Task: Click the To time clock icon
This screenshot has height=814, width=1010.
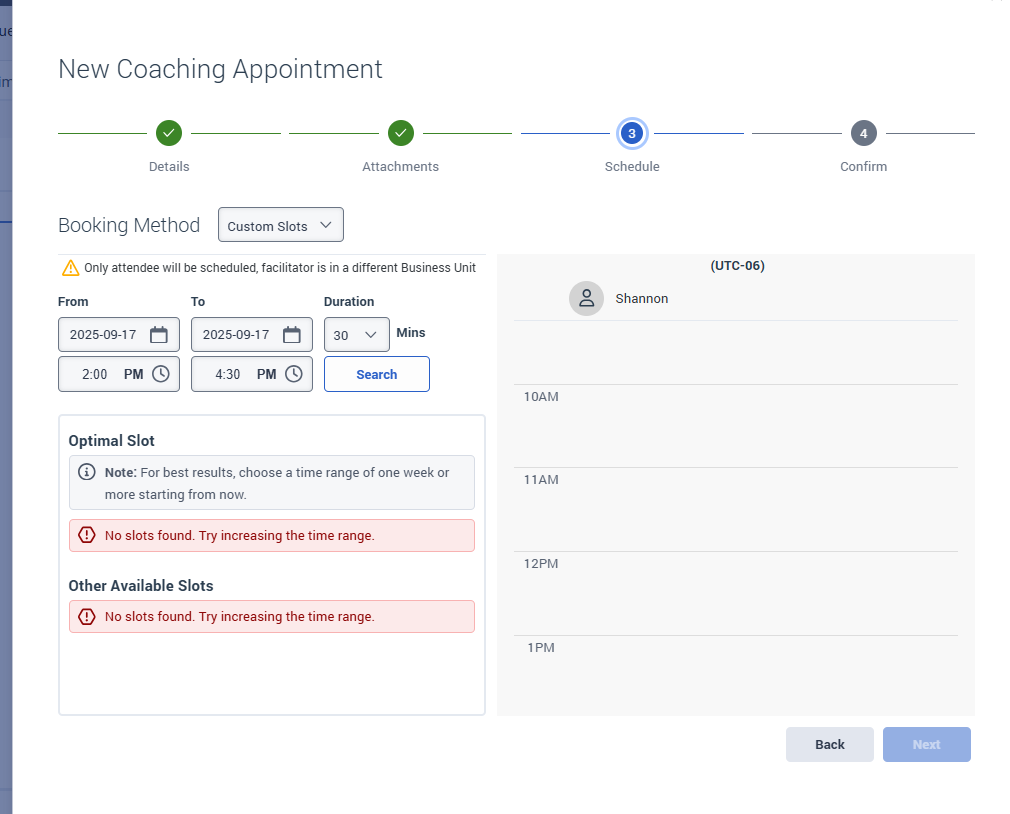Action: click(x=293, y=374)
